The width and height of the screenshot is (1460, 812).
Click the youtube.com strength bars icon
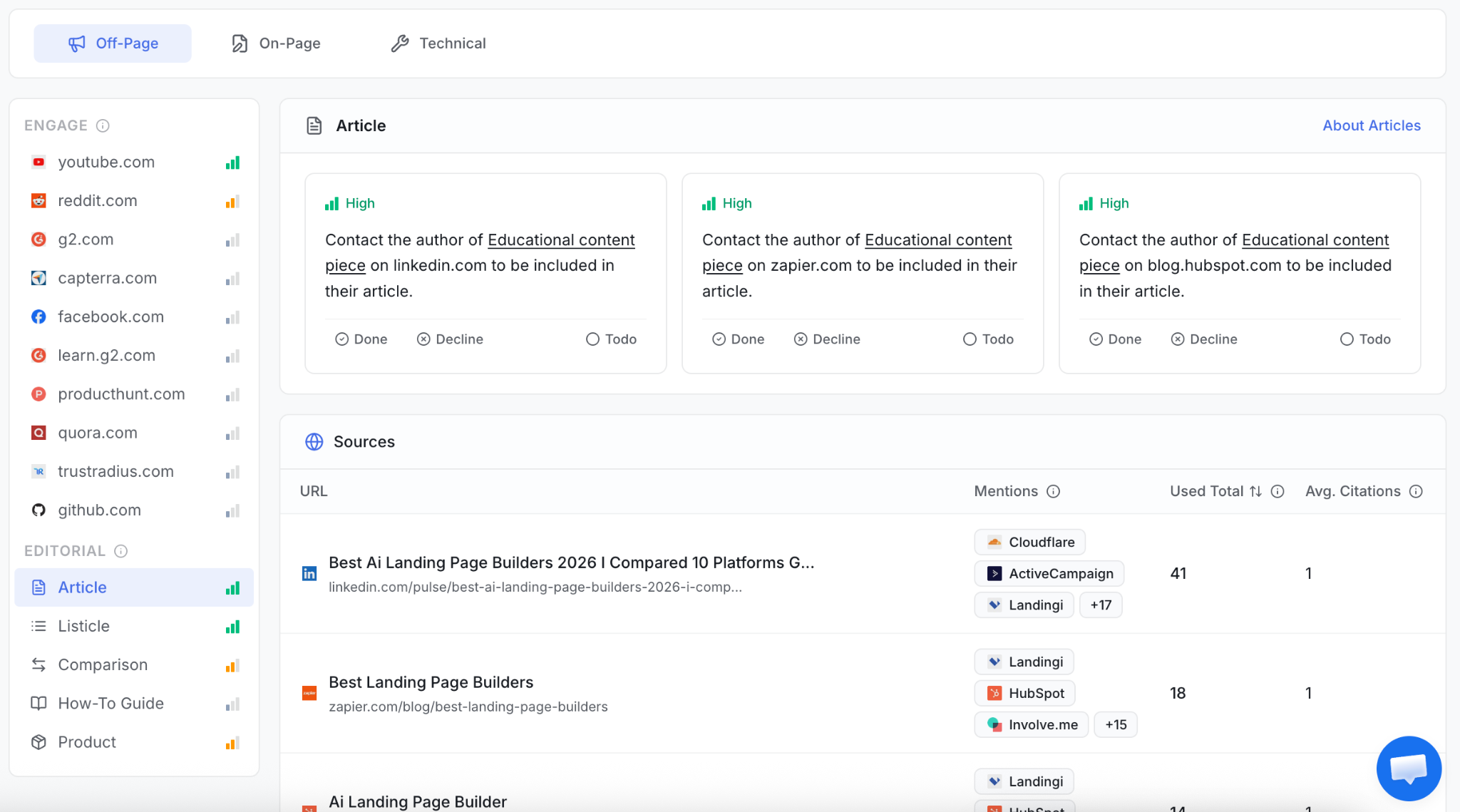point(232,163)
